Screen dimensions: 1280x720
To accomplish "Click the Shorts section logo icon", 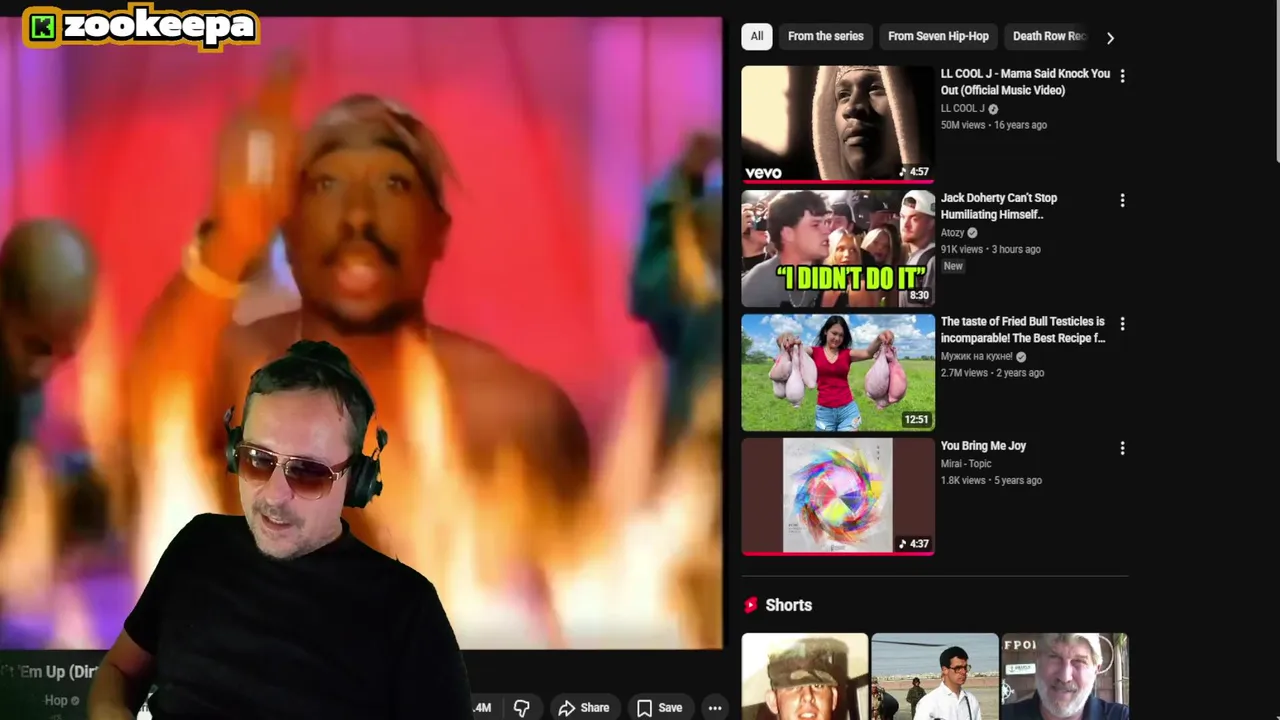I will pos(751,605).
